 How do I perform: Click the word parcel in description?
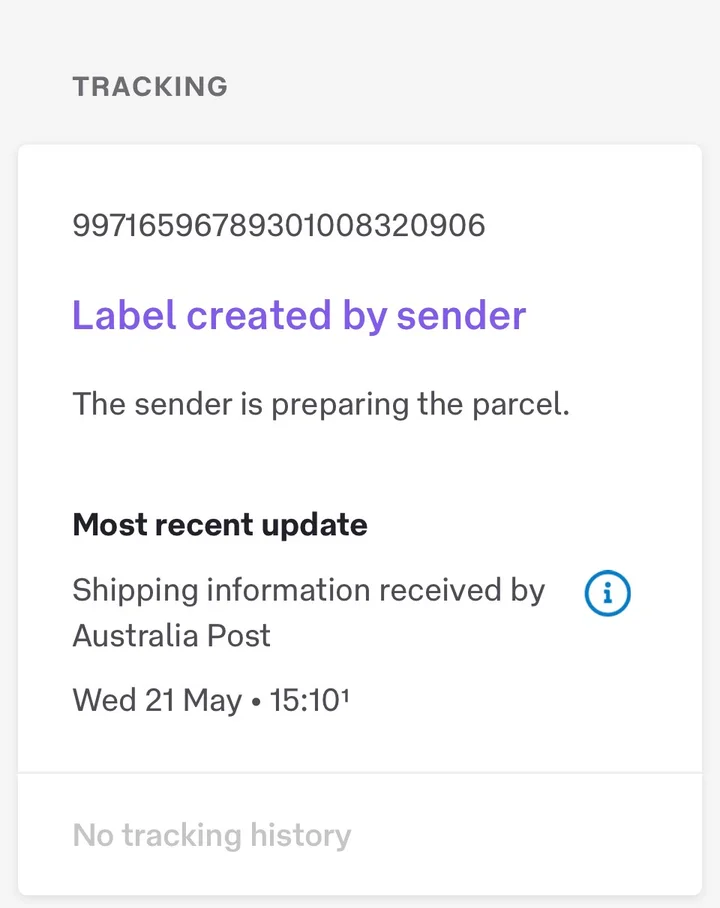pyautogui.click(x=521, y=405)
